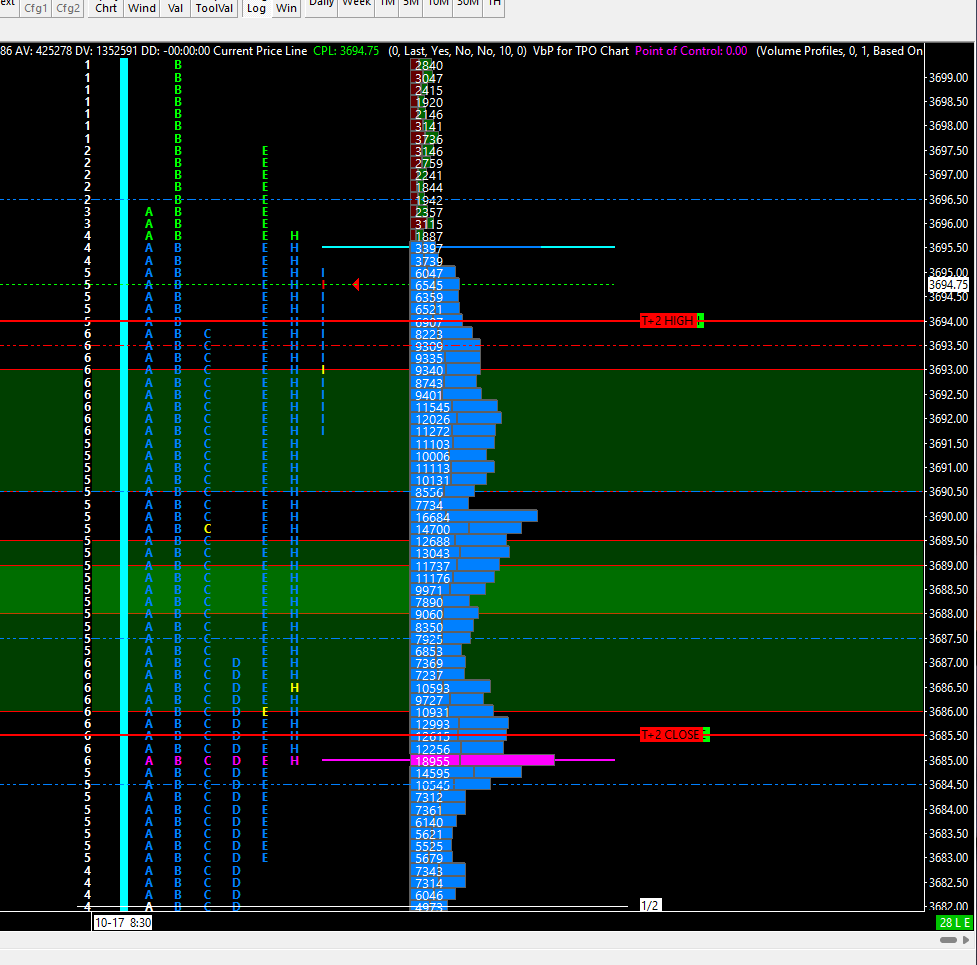
Task: Click the 3699.00 price axis label
Action: tap(948, 78)
